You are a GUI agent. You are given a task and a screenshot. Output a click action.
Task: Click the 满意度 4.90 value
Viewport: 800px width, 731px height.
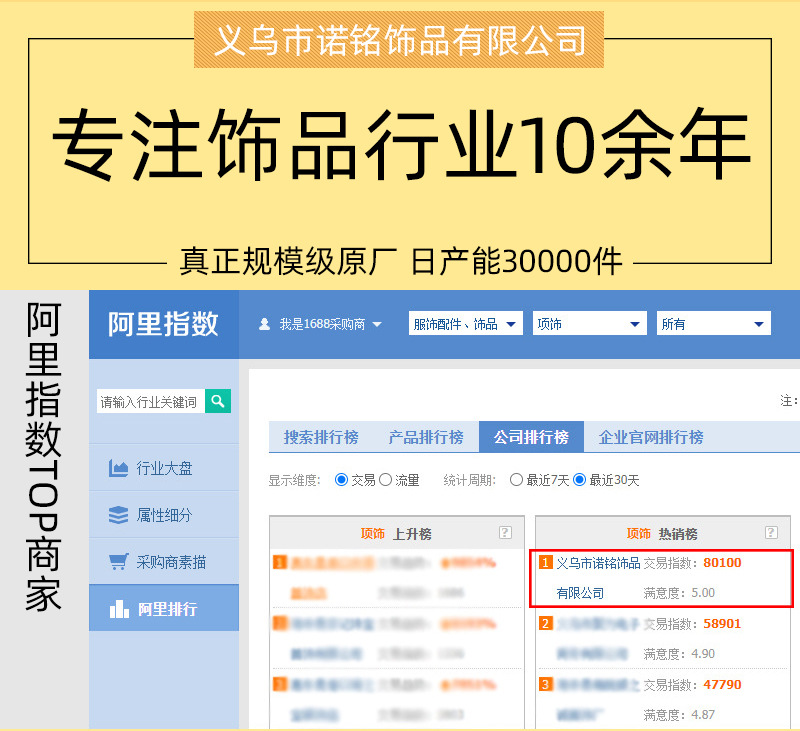(703, 653)
